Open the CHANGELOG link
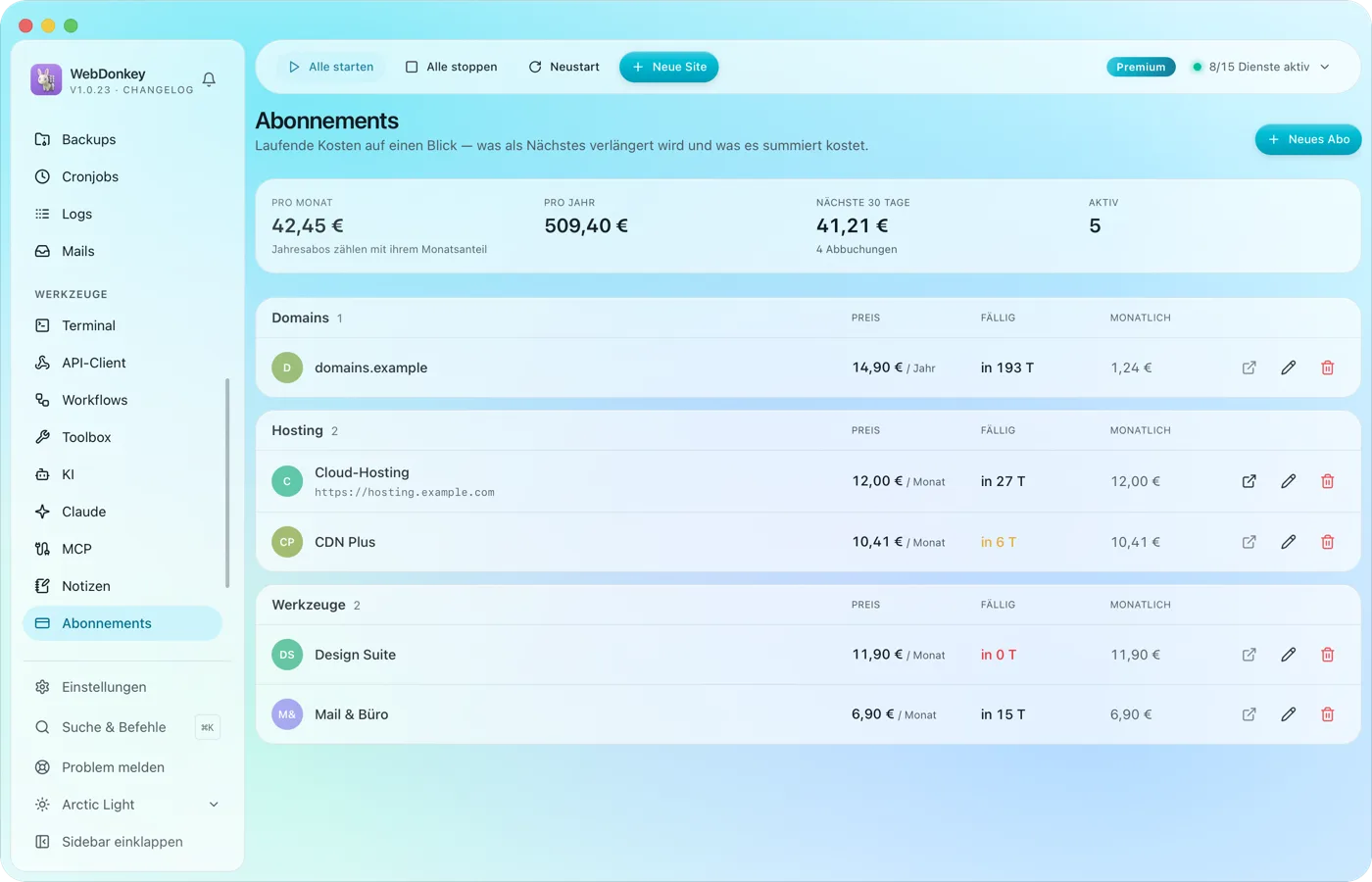 coord(158,90)
